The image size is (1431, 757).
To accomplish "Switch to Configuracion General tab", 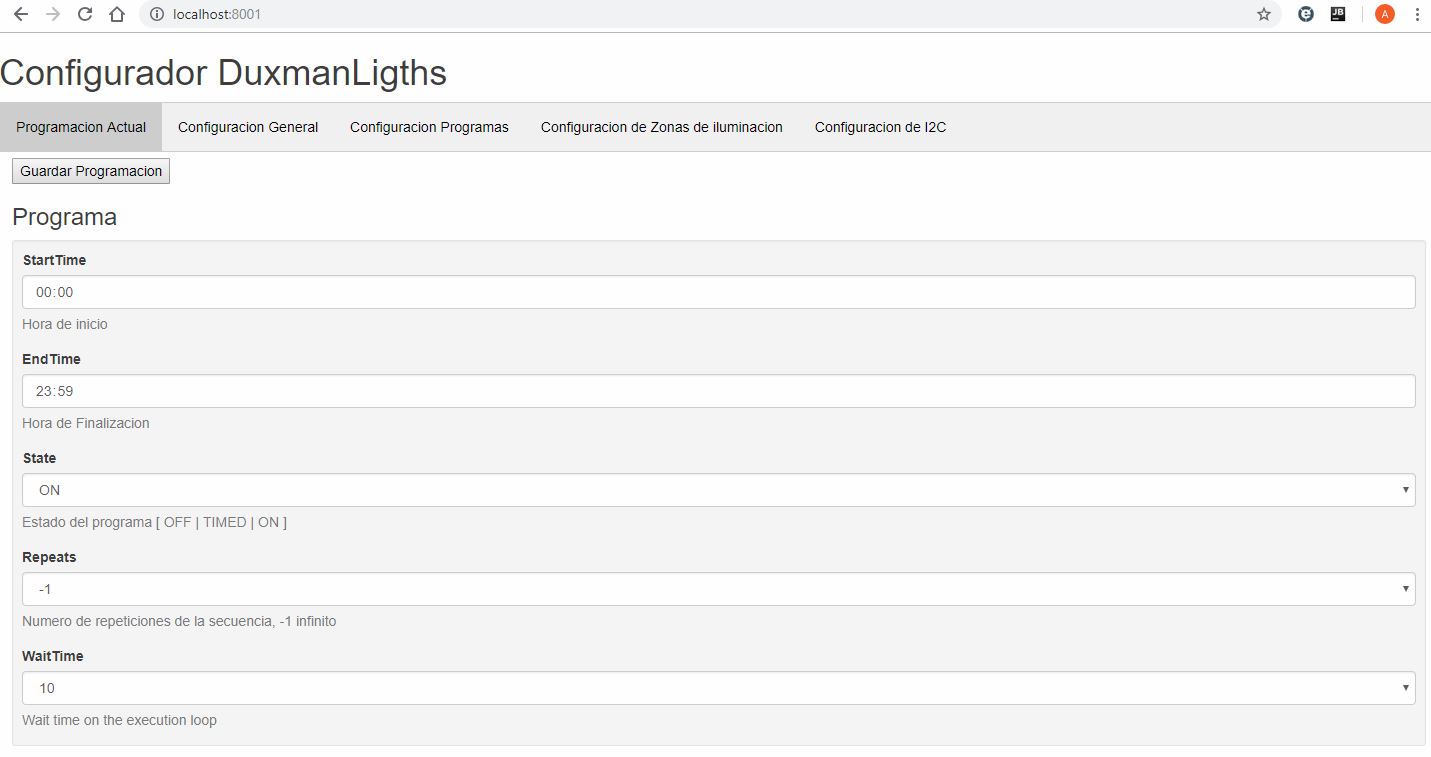I will [x=248, y=127].
